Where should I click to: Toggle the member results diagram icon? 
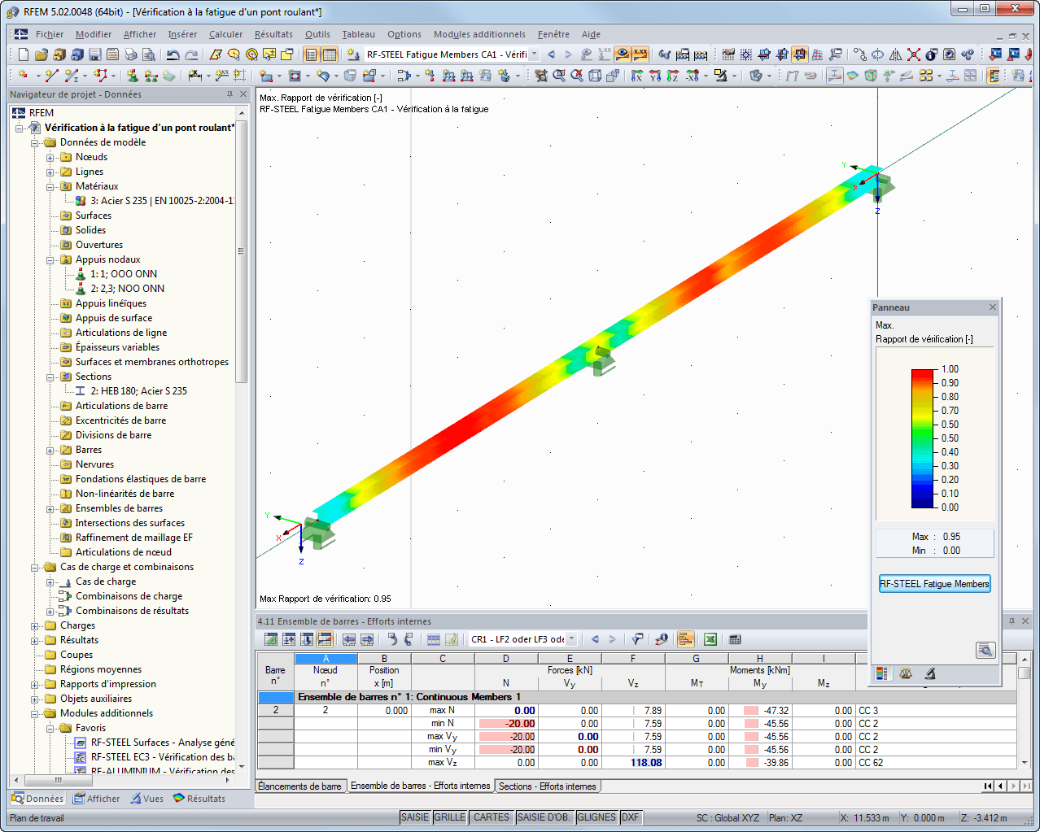pos(834,76)
